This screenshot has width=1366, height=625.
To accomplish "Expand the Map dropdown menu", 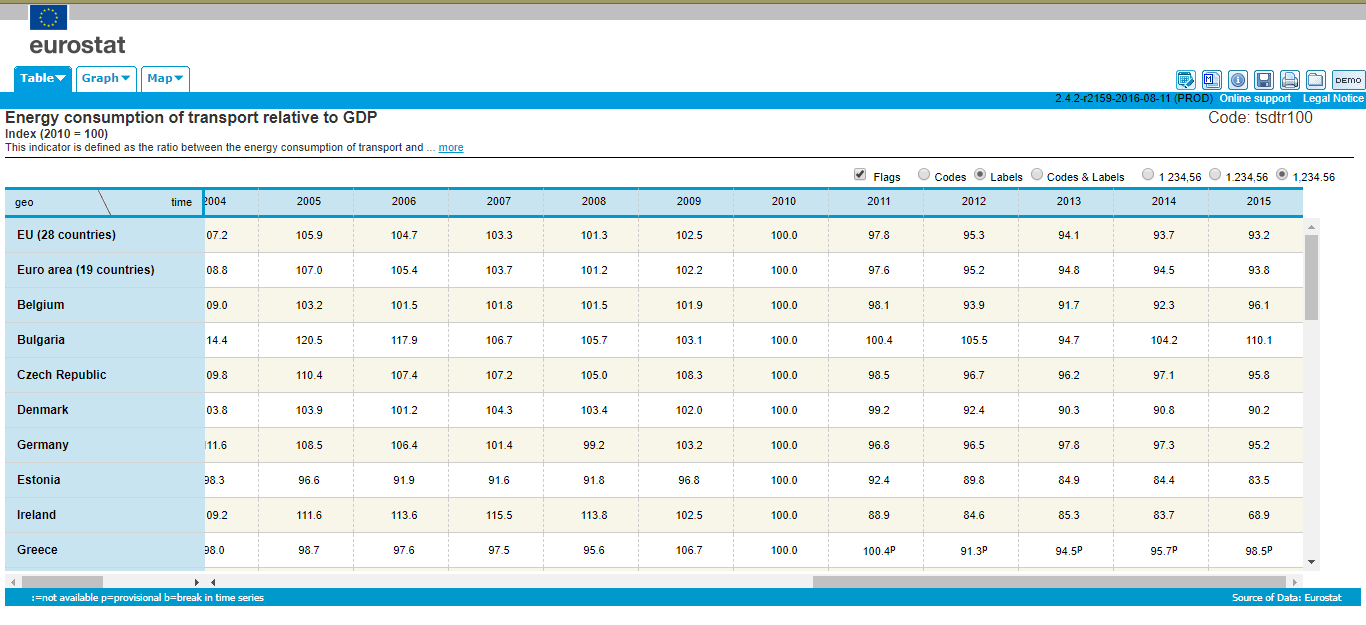I will [165, 78].
